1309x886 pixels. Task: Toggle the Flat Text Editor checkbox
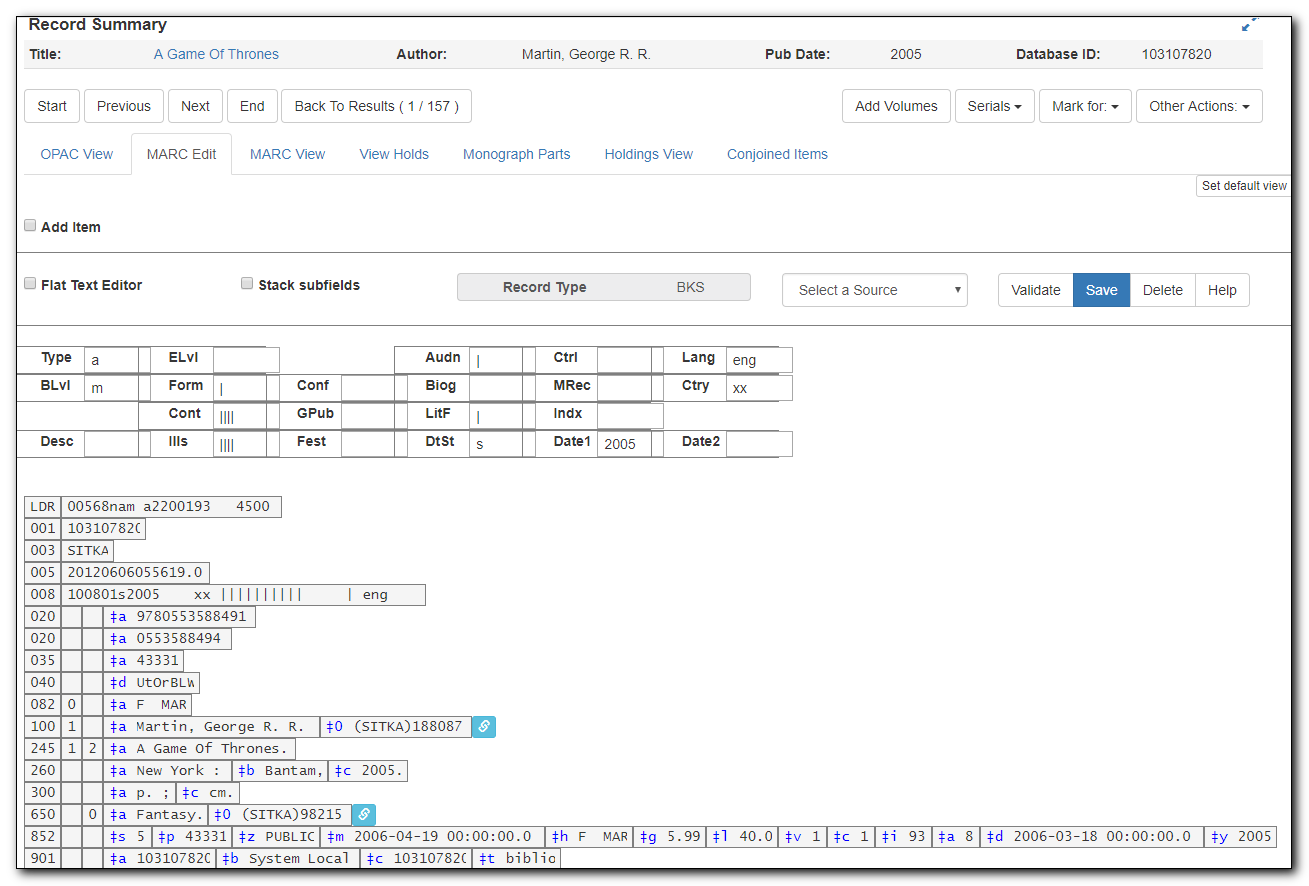pos(30,284)
